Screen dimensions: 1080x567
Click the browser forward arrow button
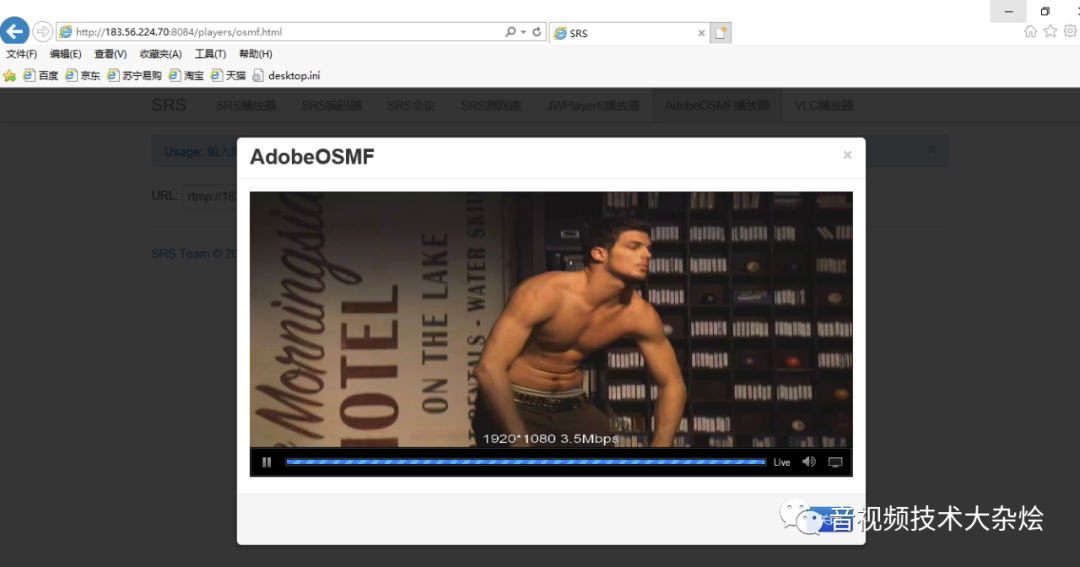tap(43, 32)
